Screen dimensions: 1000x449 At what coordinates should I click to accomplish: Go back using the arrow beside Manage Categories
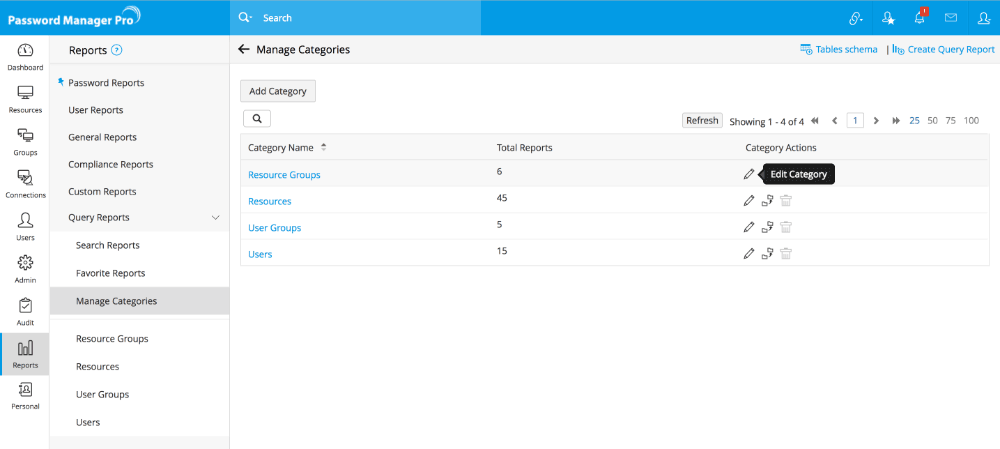pos(244,49)
